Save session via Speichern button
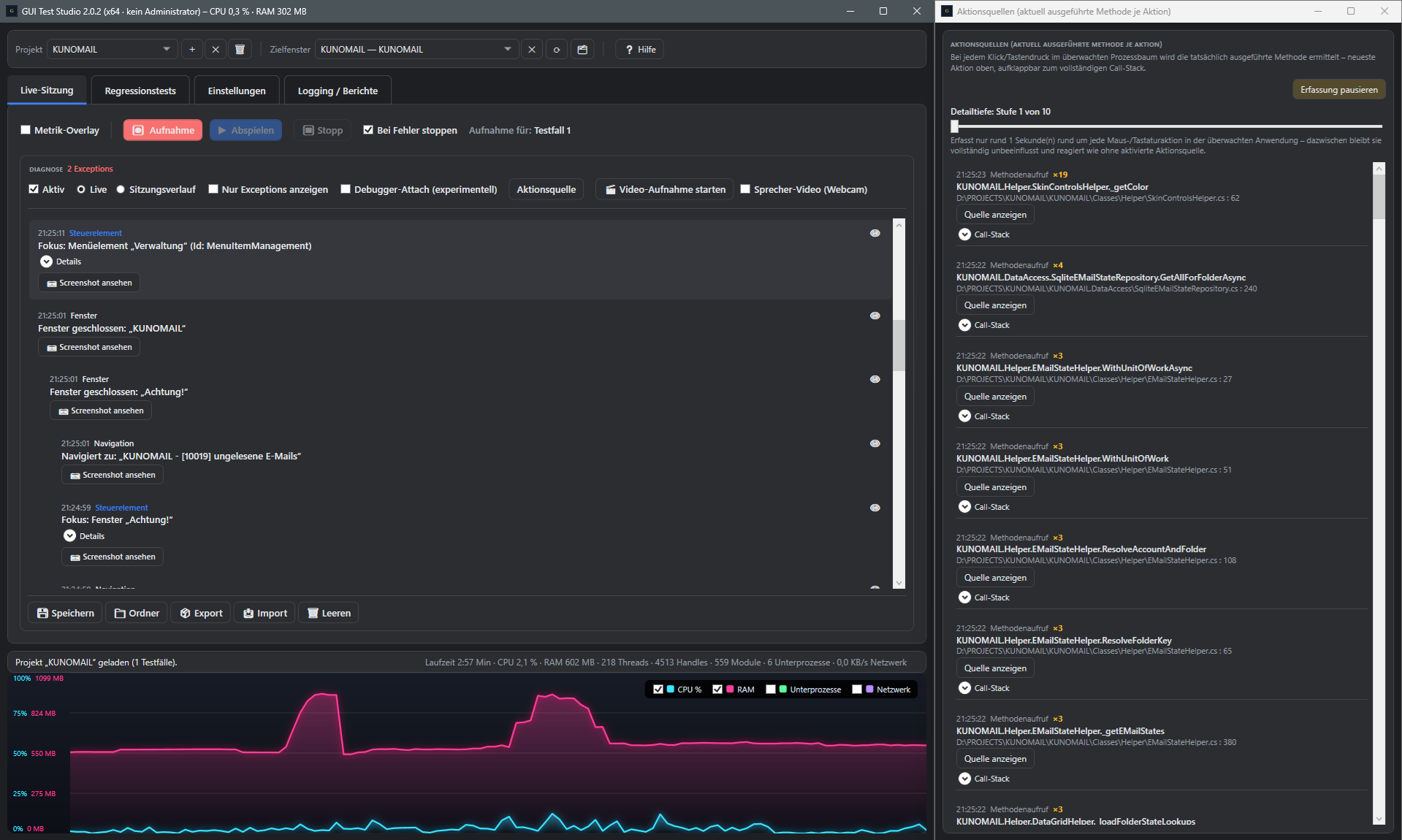This screenshot has width=1402, height=840. pyautogui.click(x=65, y=613)
